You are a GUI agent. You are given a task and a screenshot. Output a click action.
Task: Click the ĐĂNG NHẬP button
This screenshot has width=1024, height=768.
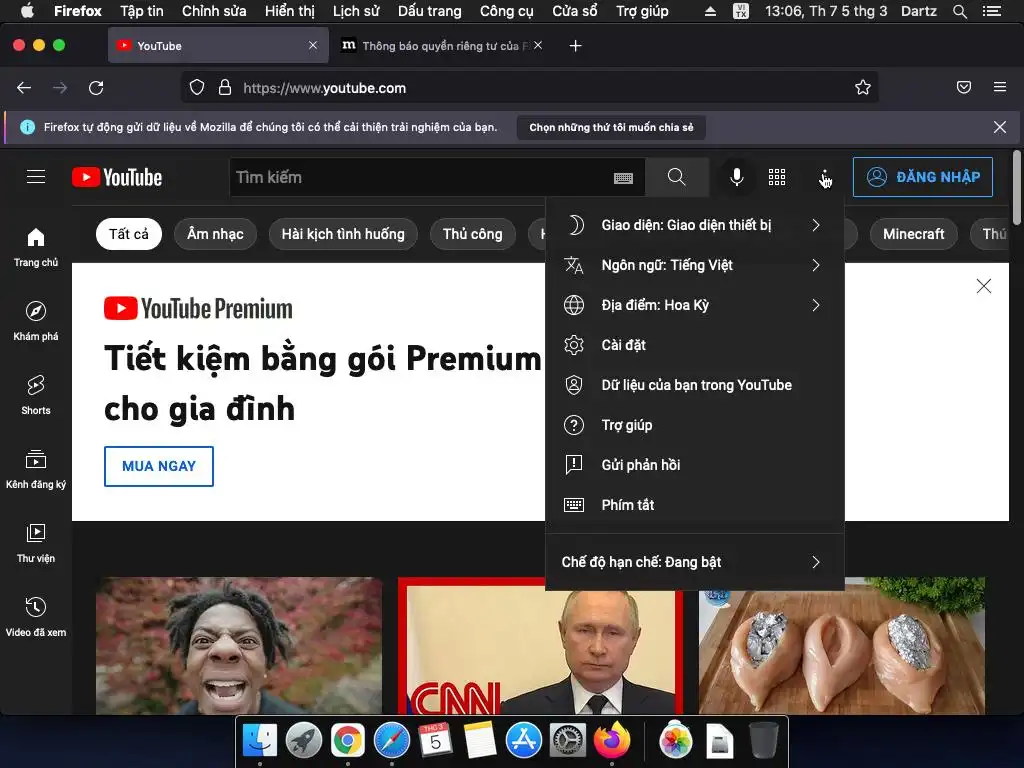point(923,177)
